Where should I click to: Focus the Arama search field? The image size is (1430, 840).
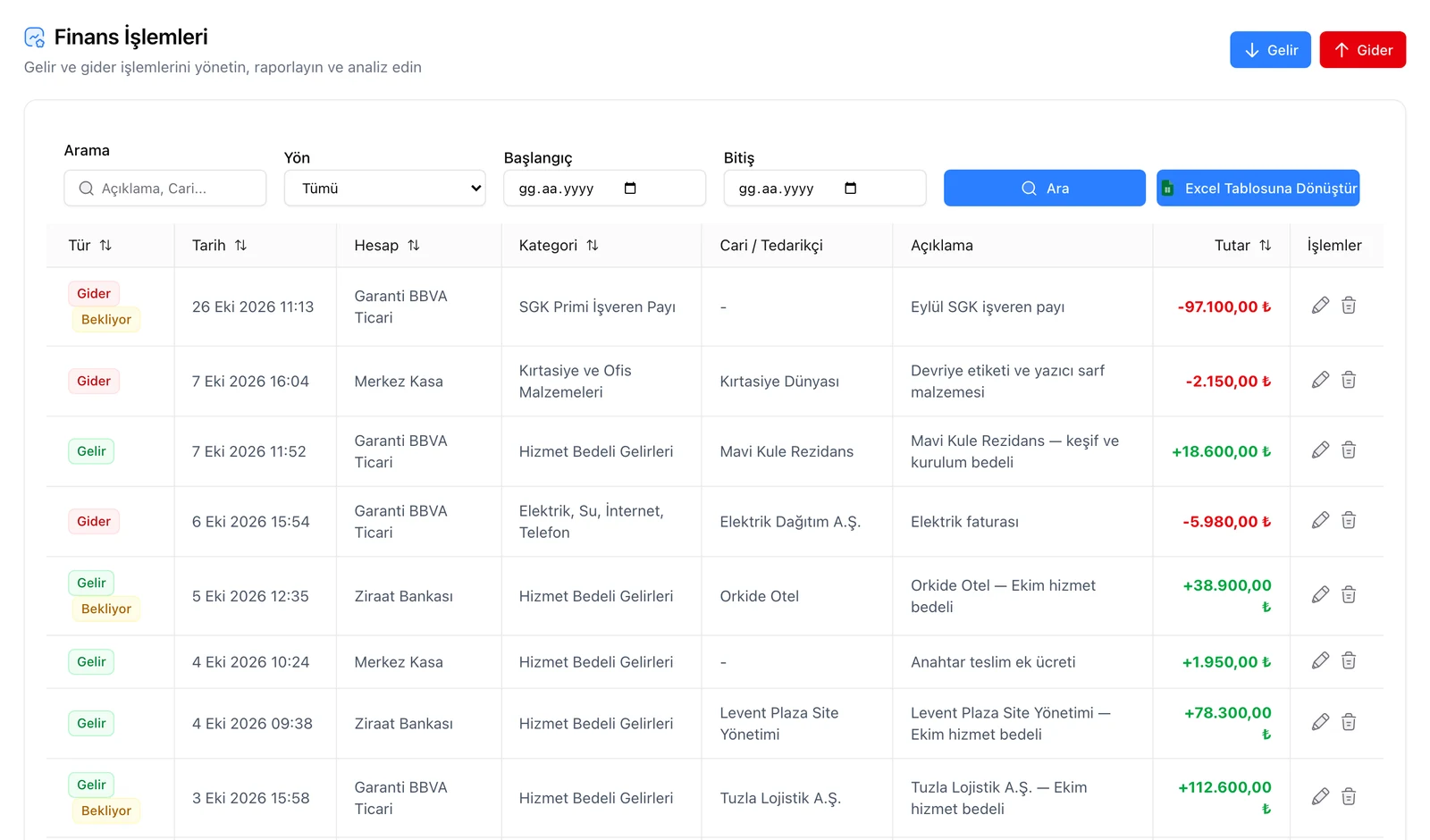coord(165,189)
